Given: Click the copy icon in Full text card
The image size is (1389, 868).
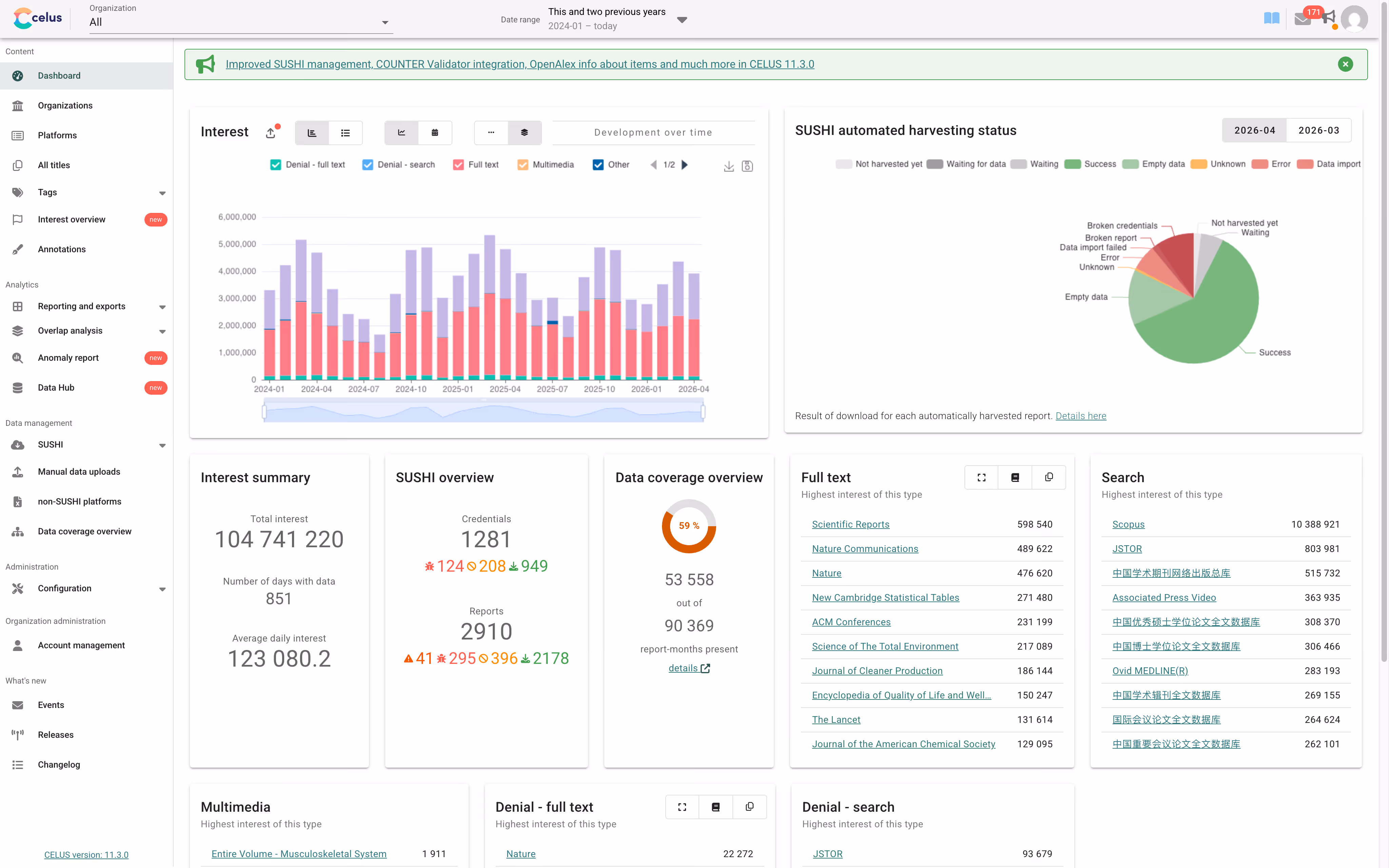Looking at the screenshot, I should 1049,478.
